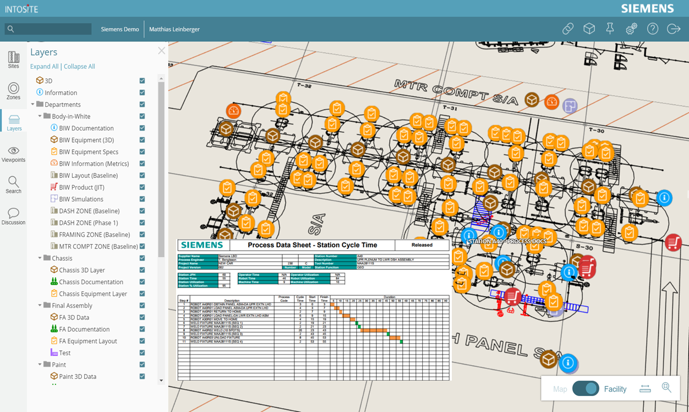This screenshot has width=689, height=412.
Task: Select the MTR COMPT ZONE (Baseline) layer
Action: tap(98, 246)
